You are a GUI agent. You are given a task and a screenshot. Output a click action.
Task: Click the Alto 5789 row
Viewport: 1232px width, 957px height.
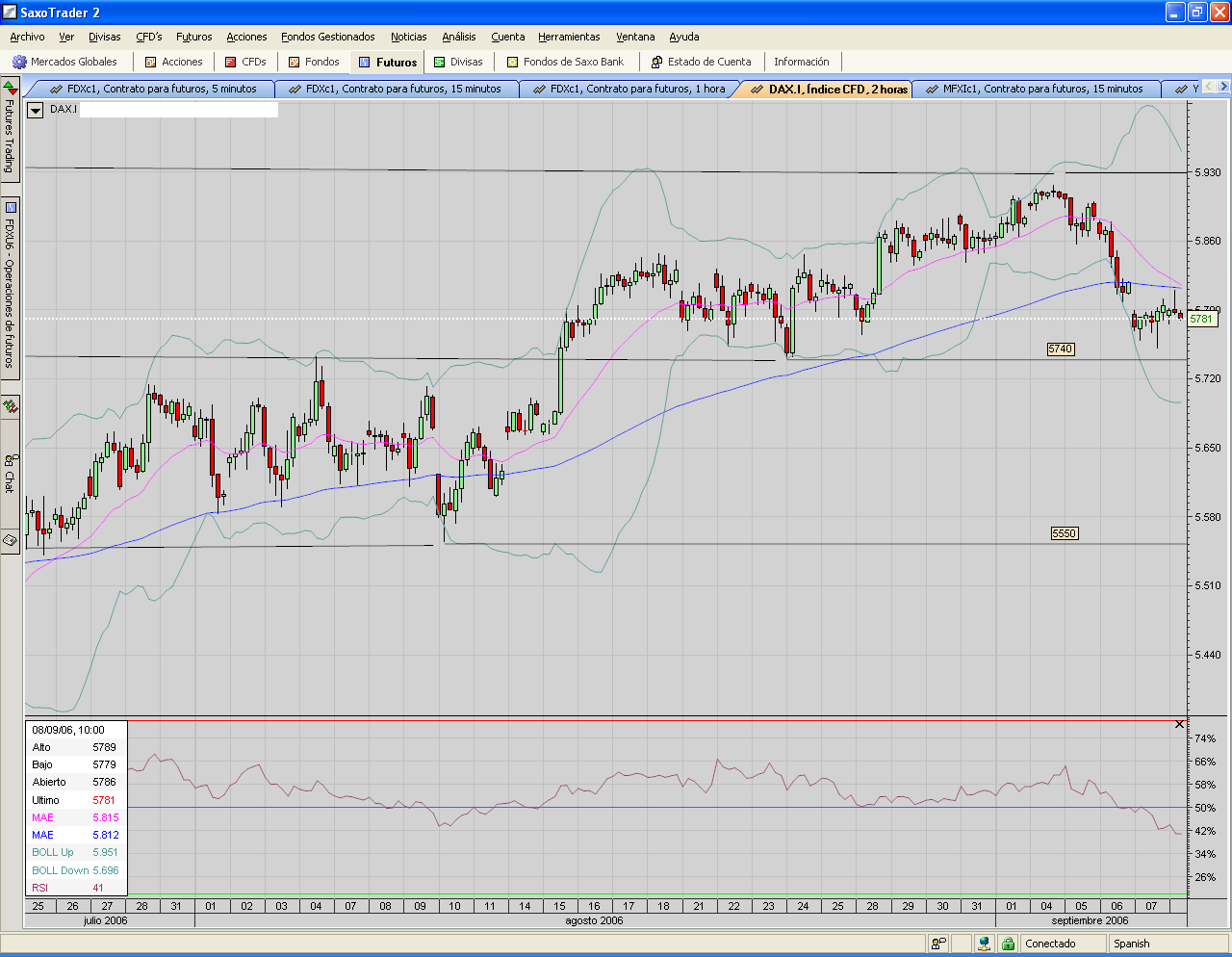click(x=75, y=747)
